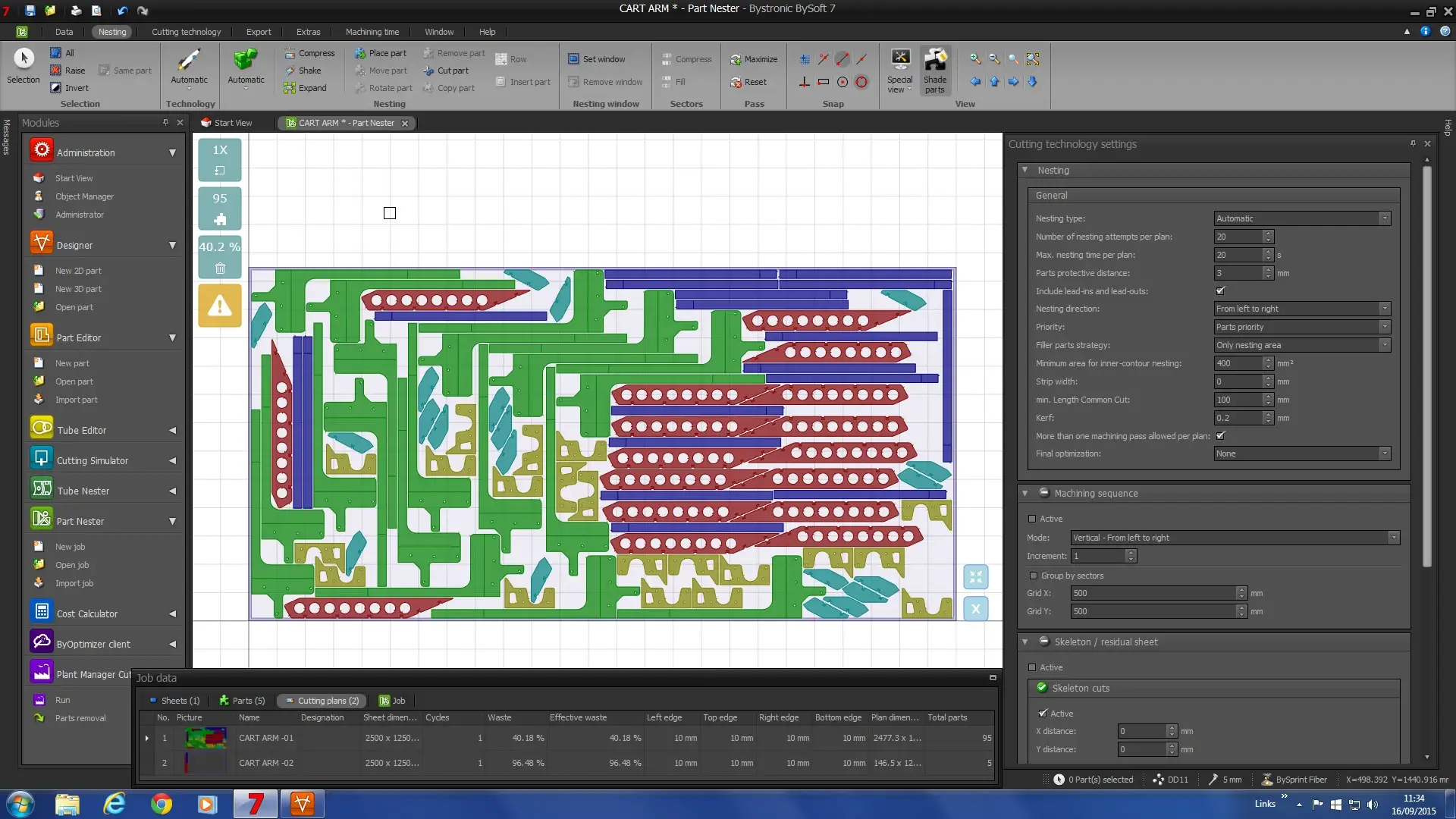Click the fit-to-view arrows button on canvas
The image size is (1456, 819).
[976, 577]
